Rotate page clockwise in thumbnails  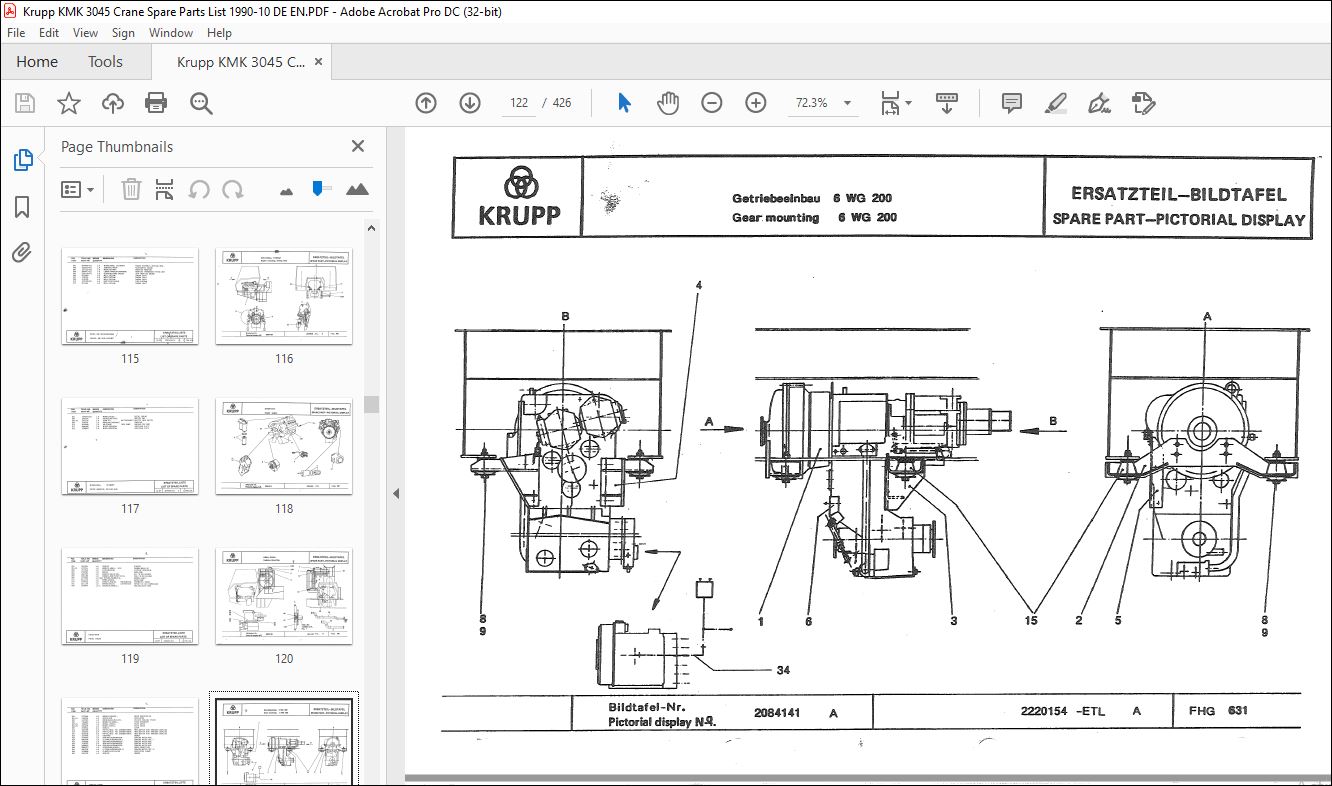click(233, 189)
